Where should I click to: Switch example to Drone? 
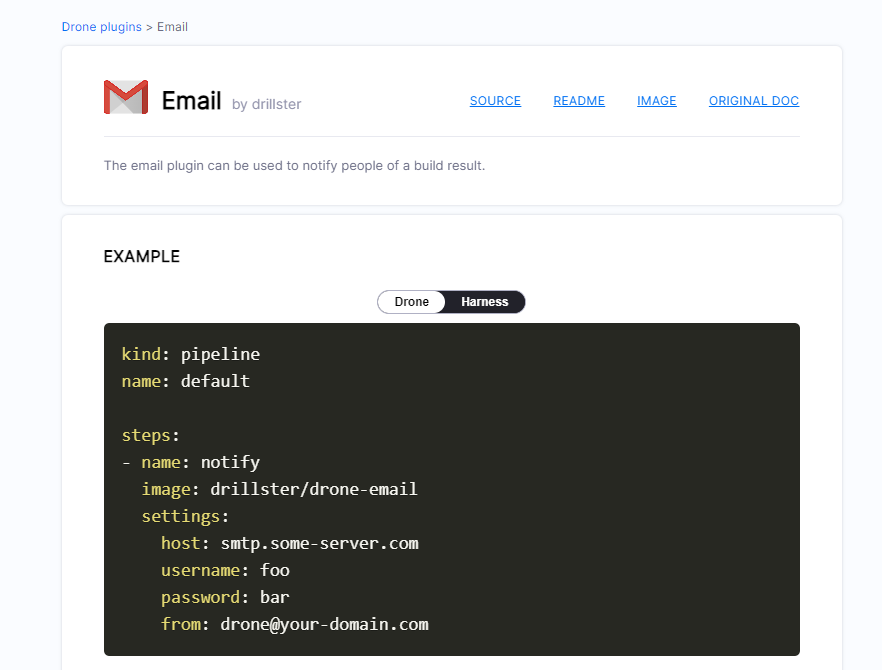(412, 302)
